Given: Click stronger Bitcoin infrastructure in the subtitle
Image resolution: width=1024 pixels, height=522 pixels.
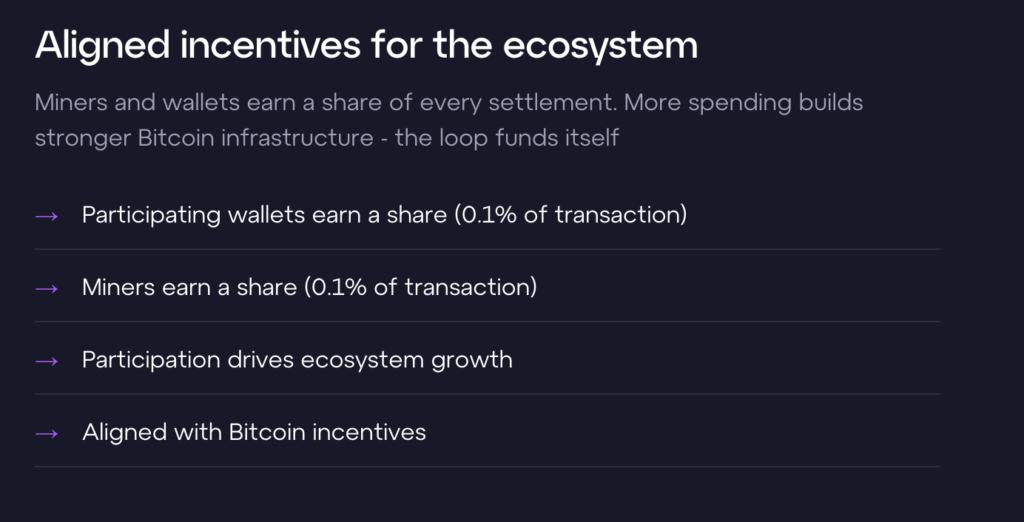Looking at the screenshot, I should tap(204, 139).
